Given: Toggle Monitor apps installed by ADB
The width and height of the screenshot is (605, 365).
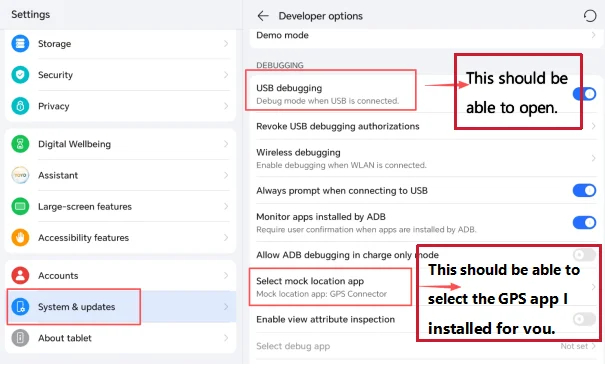Looking at the screenshot, I should 585,223.
